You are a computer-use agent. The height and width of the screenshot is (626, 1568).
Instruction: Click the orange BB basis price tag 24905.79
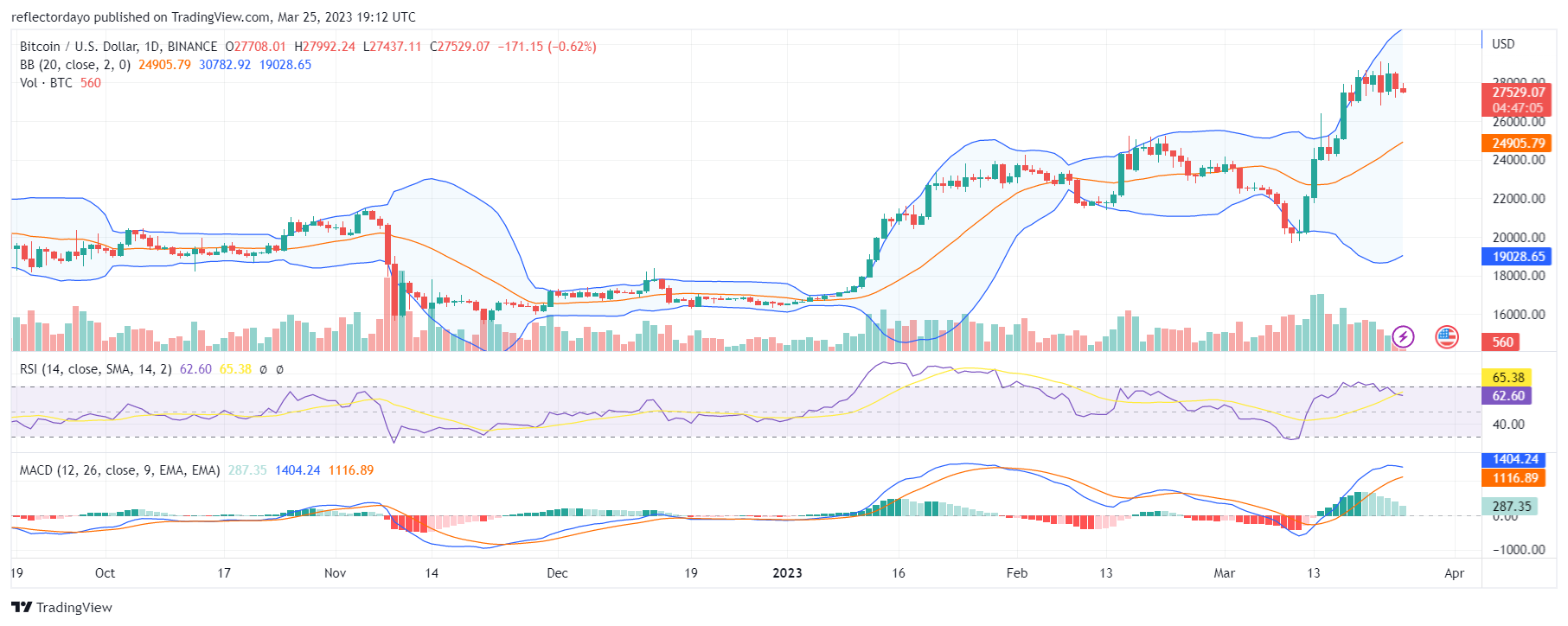1518,144
